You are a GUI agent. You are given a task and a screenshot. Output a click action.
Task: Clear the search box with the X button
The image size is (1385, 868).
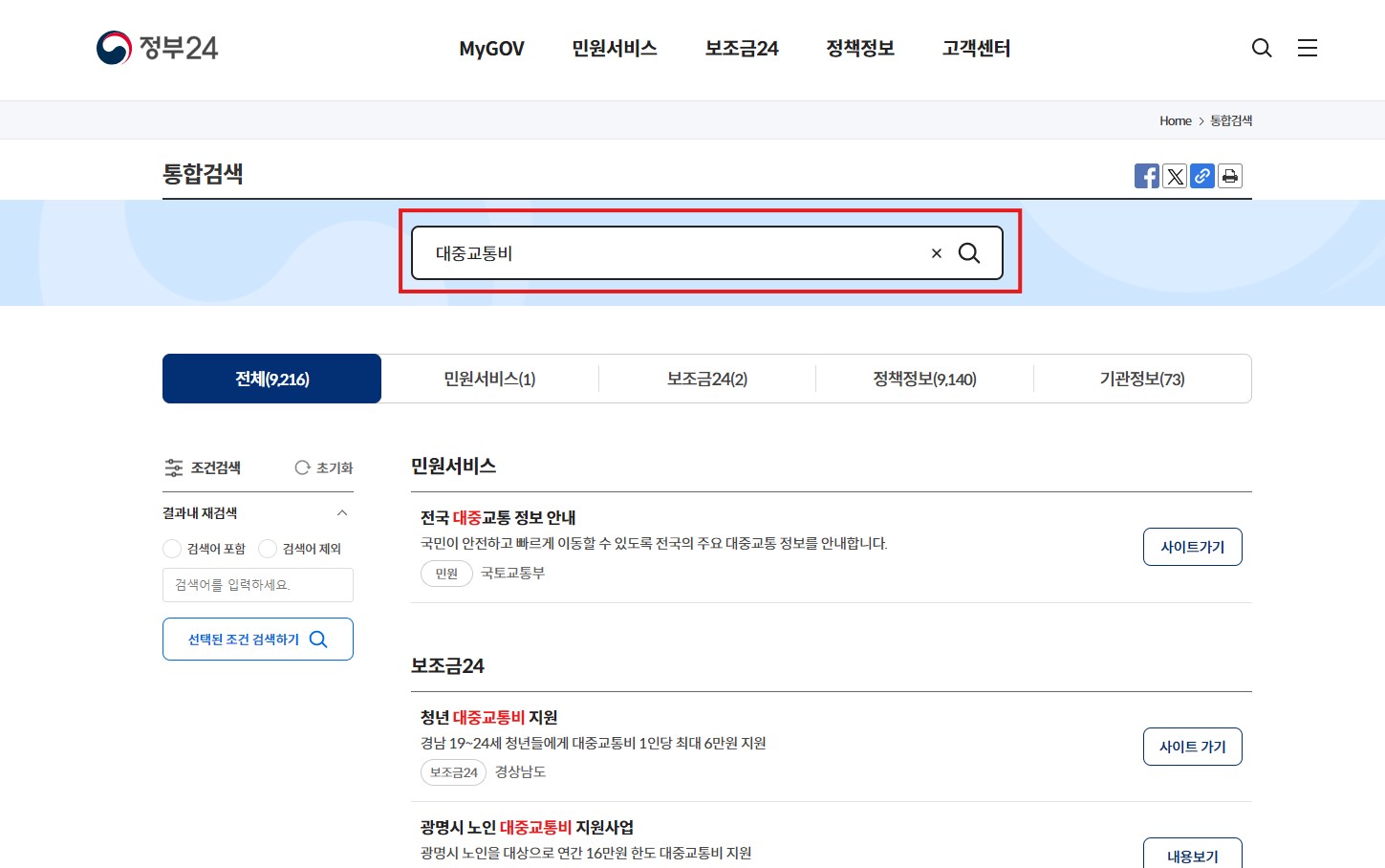click(936, 252)
